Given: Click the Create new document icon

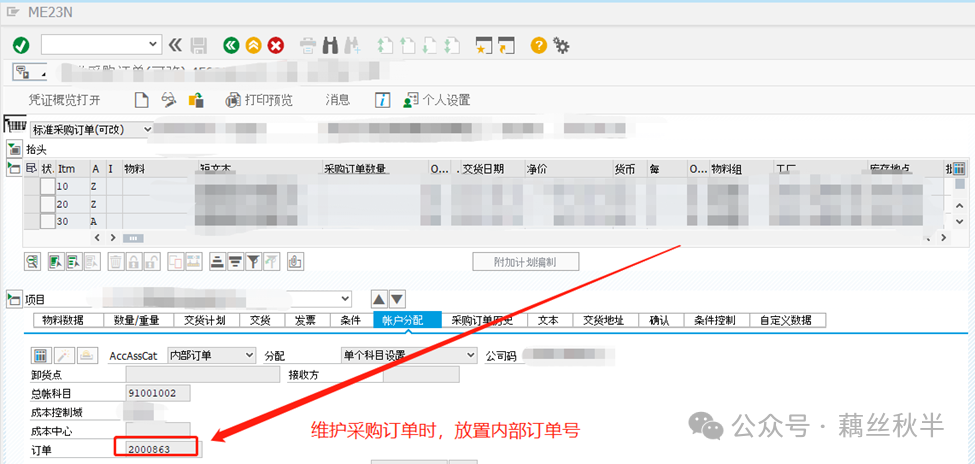Looking at the screenshot, I should click(142, 100).
